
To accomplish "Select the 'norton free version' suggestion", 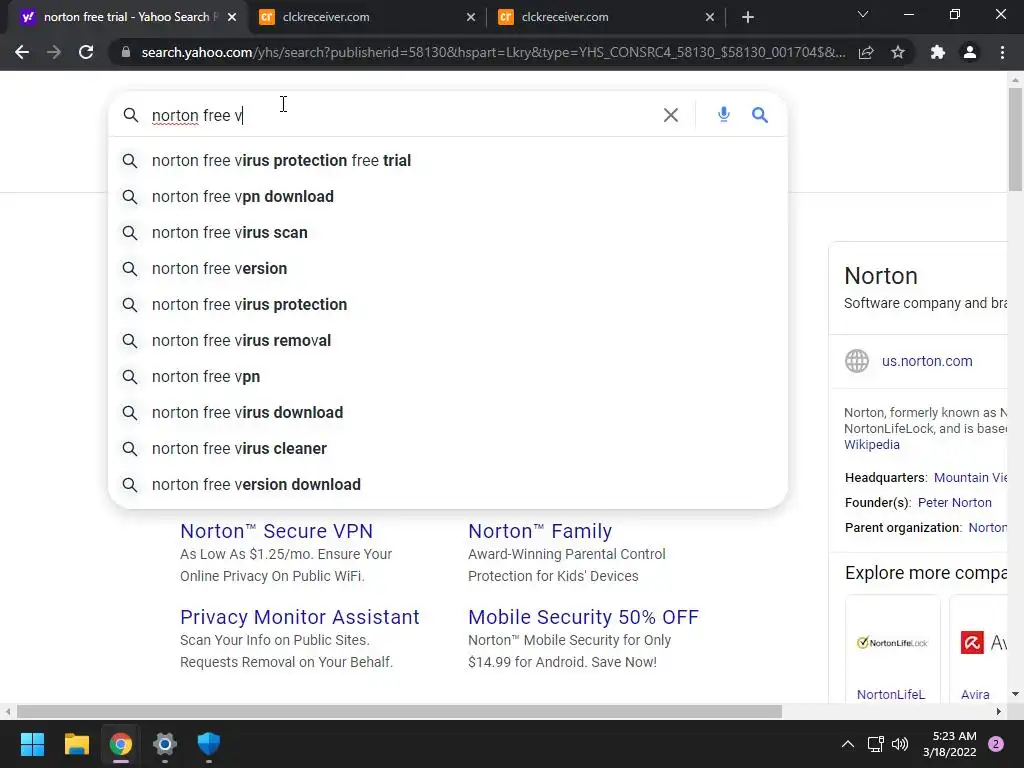I will pyautogui.click(x=448, y=268).
